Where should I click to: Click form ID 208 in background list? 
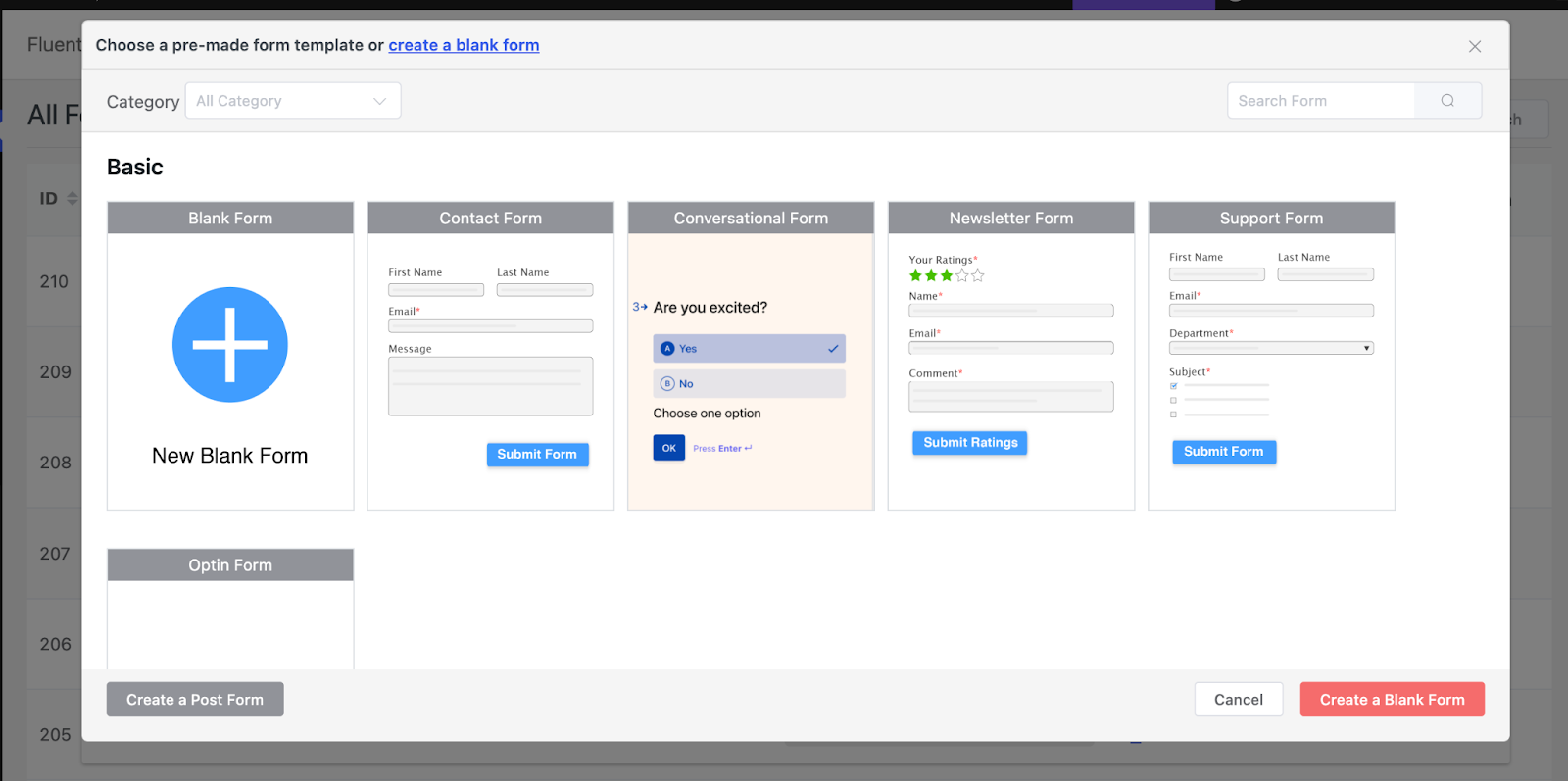click(55, 463)
